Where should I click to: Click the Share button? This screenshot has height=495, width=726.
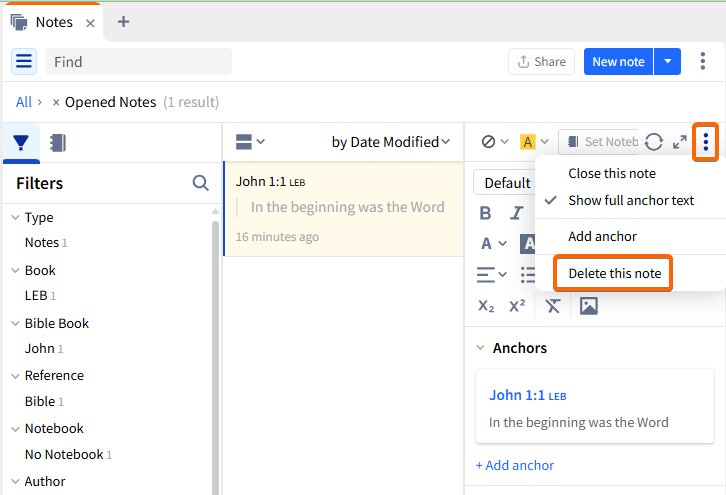(x=541, y=61)
